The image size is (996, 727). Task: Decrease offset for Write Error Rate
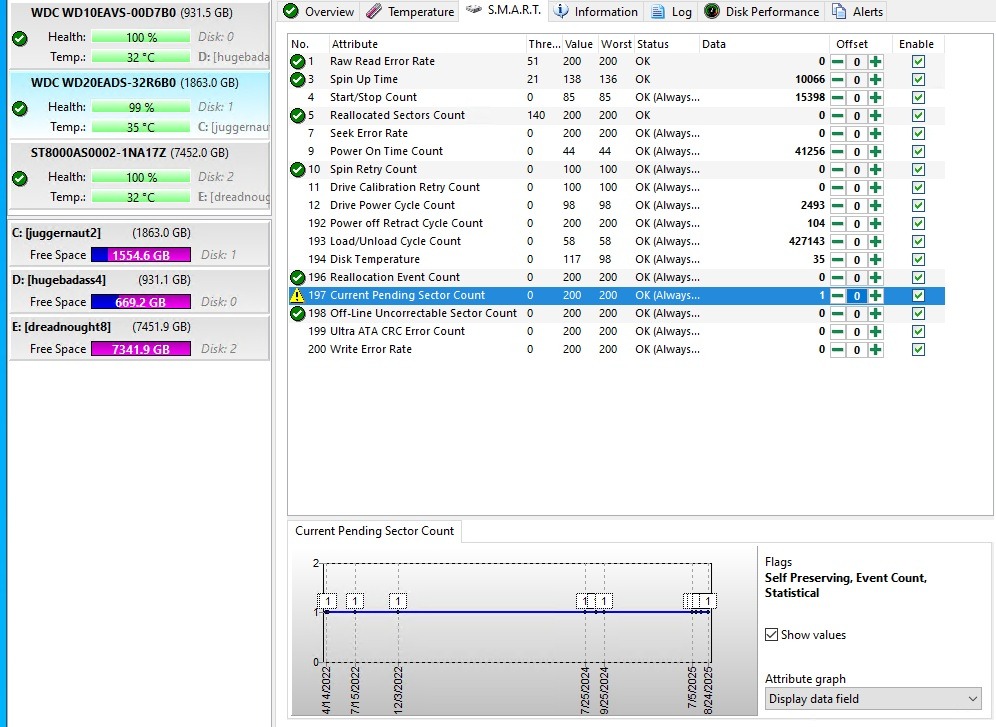tap(838, 349)
